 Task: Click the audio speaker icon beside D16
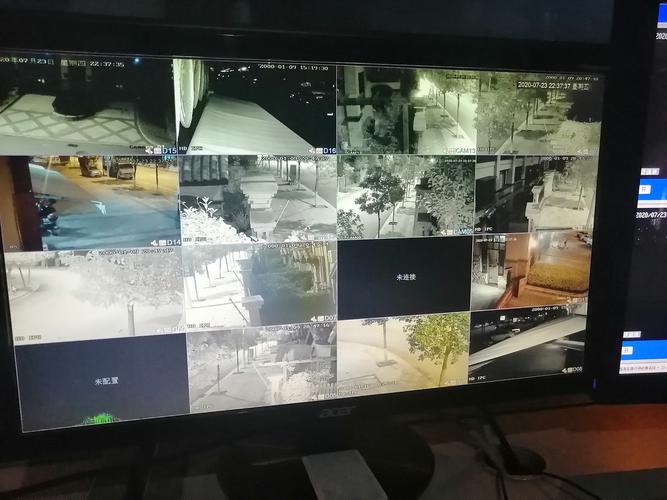[311, 151]
